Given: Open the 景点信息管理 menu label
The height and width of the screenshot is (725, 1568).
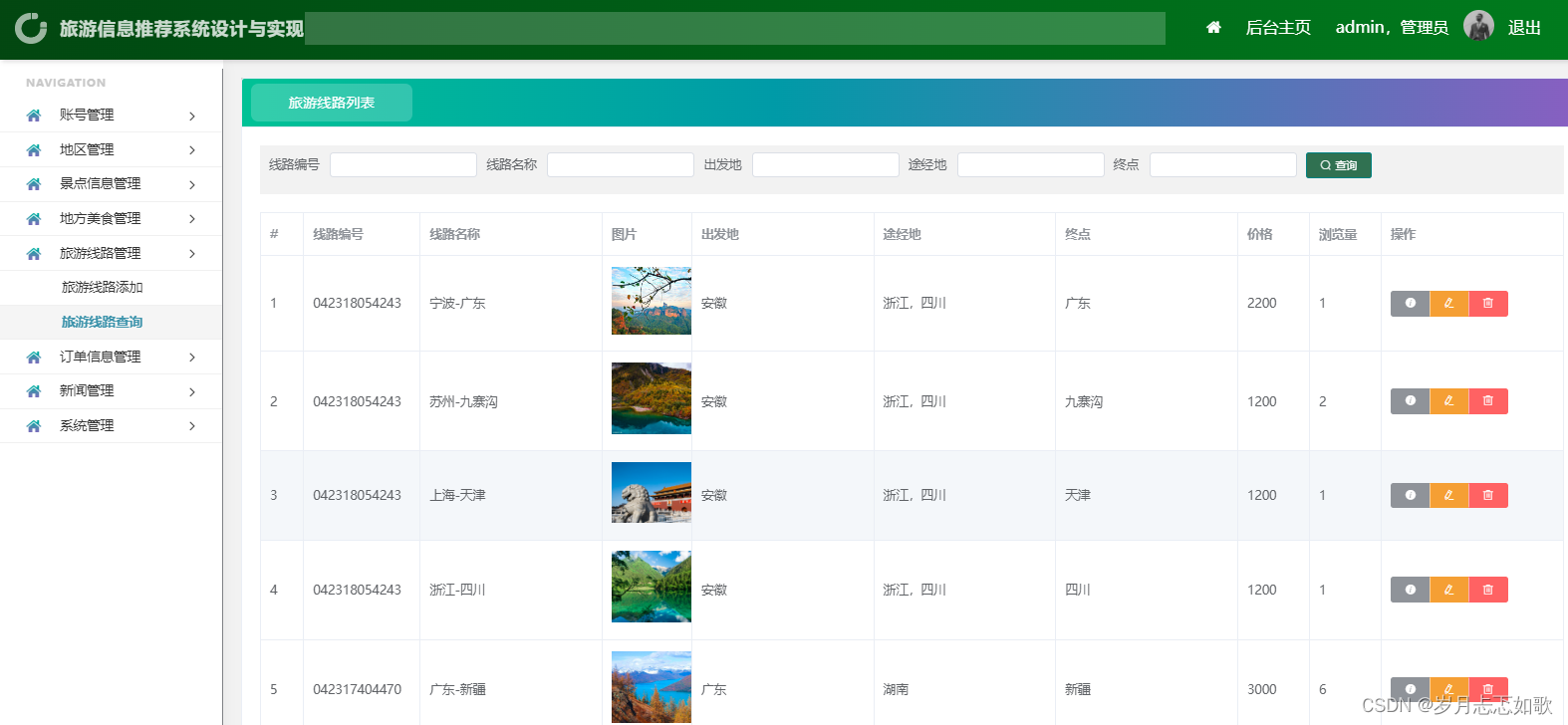Looking at the screenshot, I should tap(100, 183).
